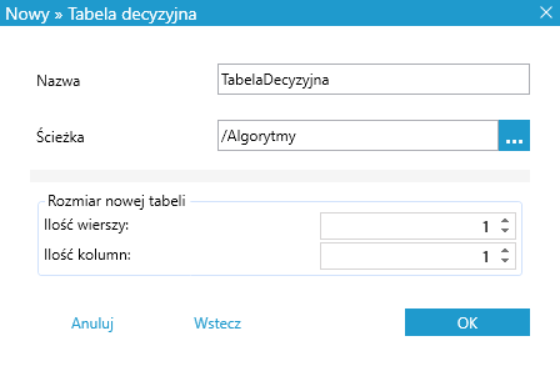Cancel the dialog via Anuluj link
The width and height of the screenshot is (560, 366).
click(x=92, y=323)
